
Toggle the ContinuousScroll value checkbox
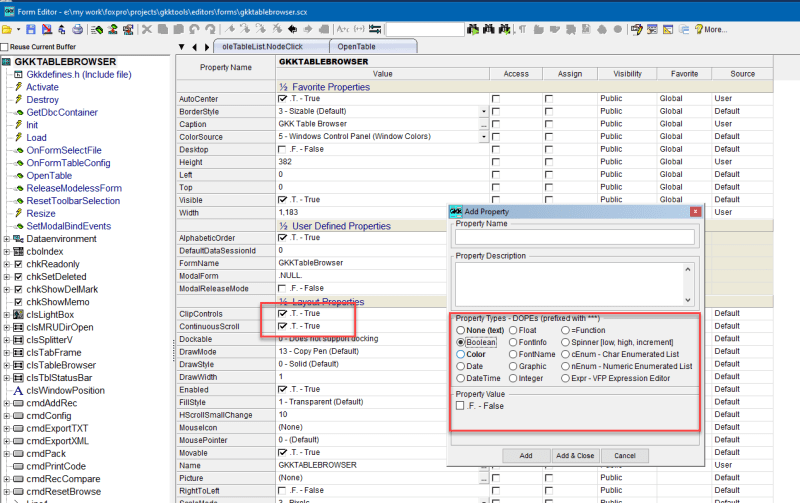[x=282, y=326]
